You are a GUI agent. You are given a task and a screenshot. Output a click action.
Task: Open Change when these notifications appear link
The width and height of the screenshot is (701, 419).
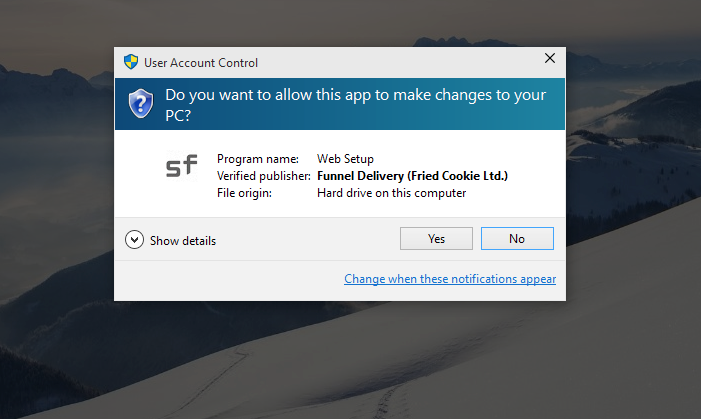pos(450,279)
